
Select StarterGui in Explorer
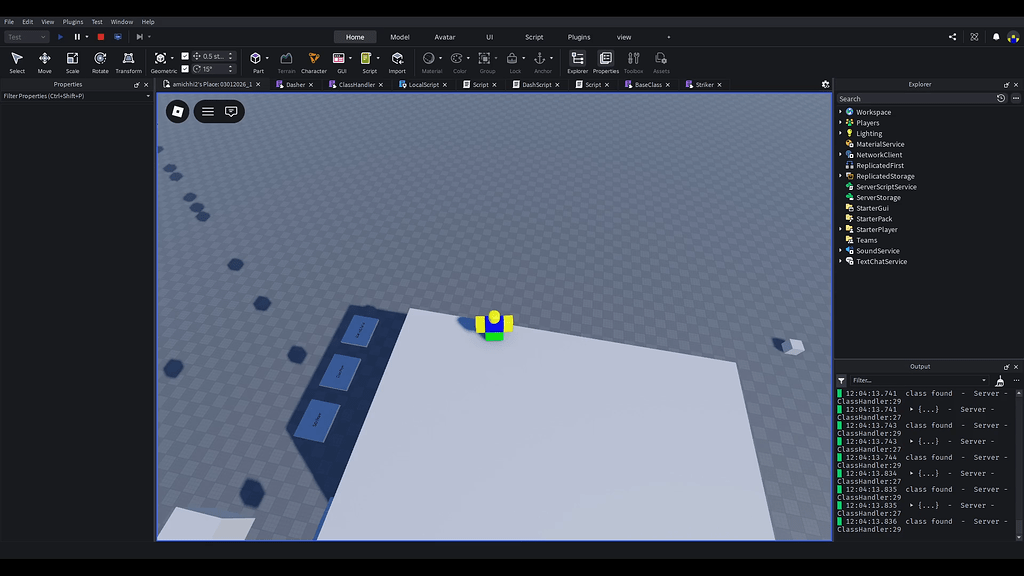[872, 208]
